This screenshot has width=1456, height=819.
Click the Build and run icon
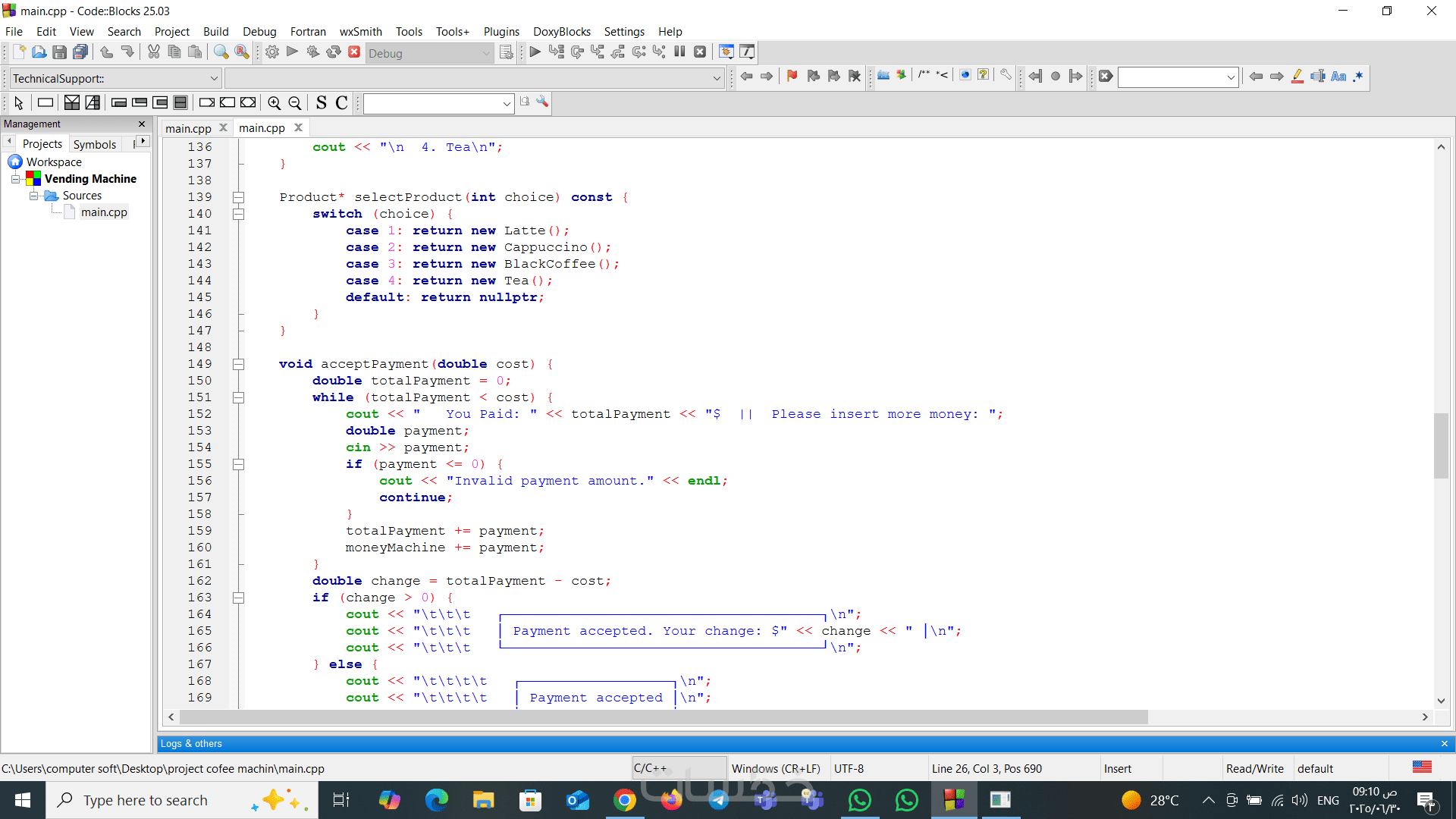click(x=312, y=52)
